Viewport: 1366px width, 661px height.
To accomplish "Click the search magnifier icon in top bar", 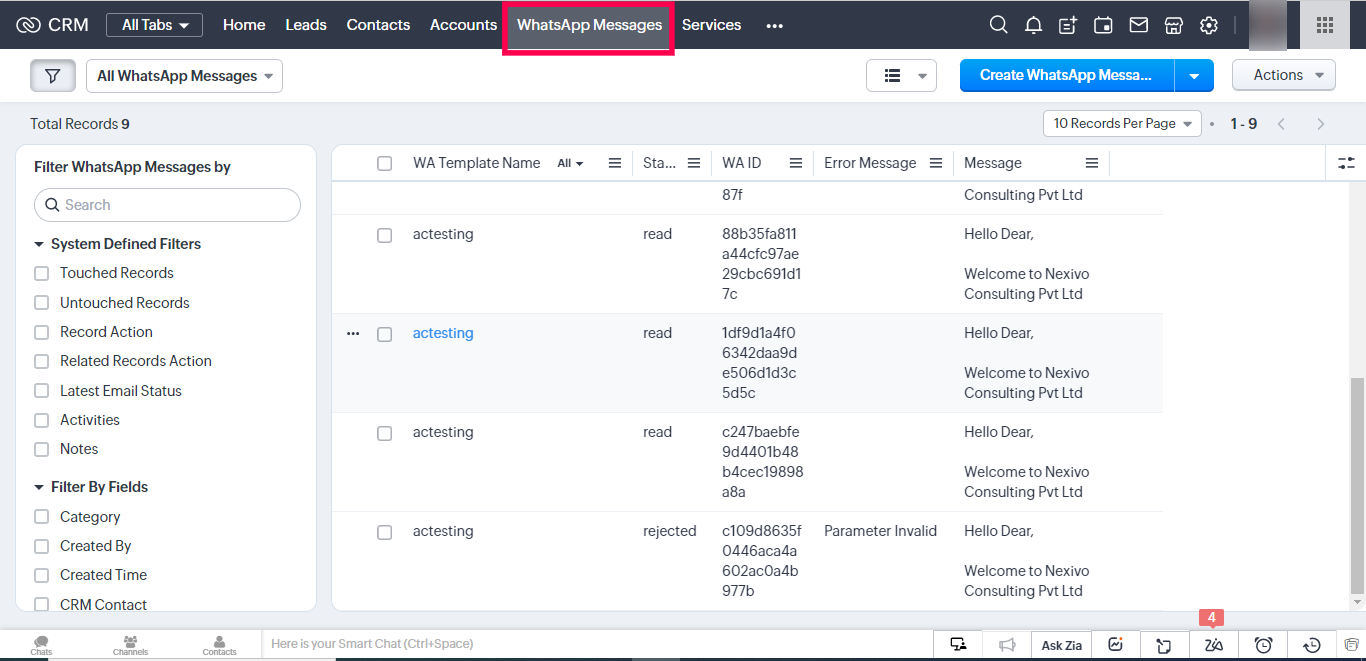I will click(x=998, y=25).
